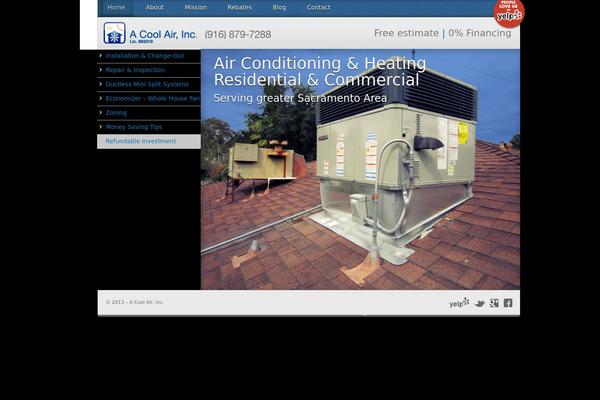Click the A Cool Air house logo

tap(114, 33)
